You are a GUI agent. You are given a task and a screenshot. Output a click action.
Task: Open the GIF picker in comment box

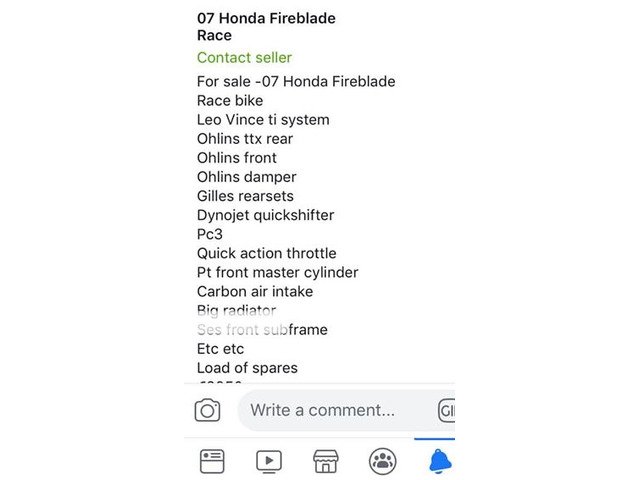point(446,410)
